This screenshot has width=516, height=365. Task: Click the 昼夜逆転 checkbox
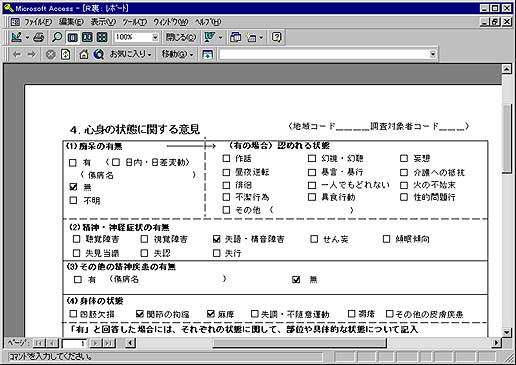click(x=226, y=172)
